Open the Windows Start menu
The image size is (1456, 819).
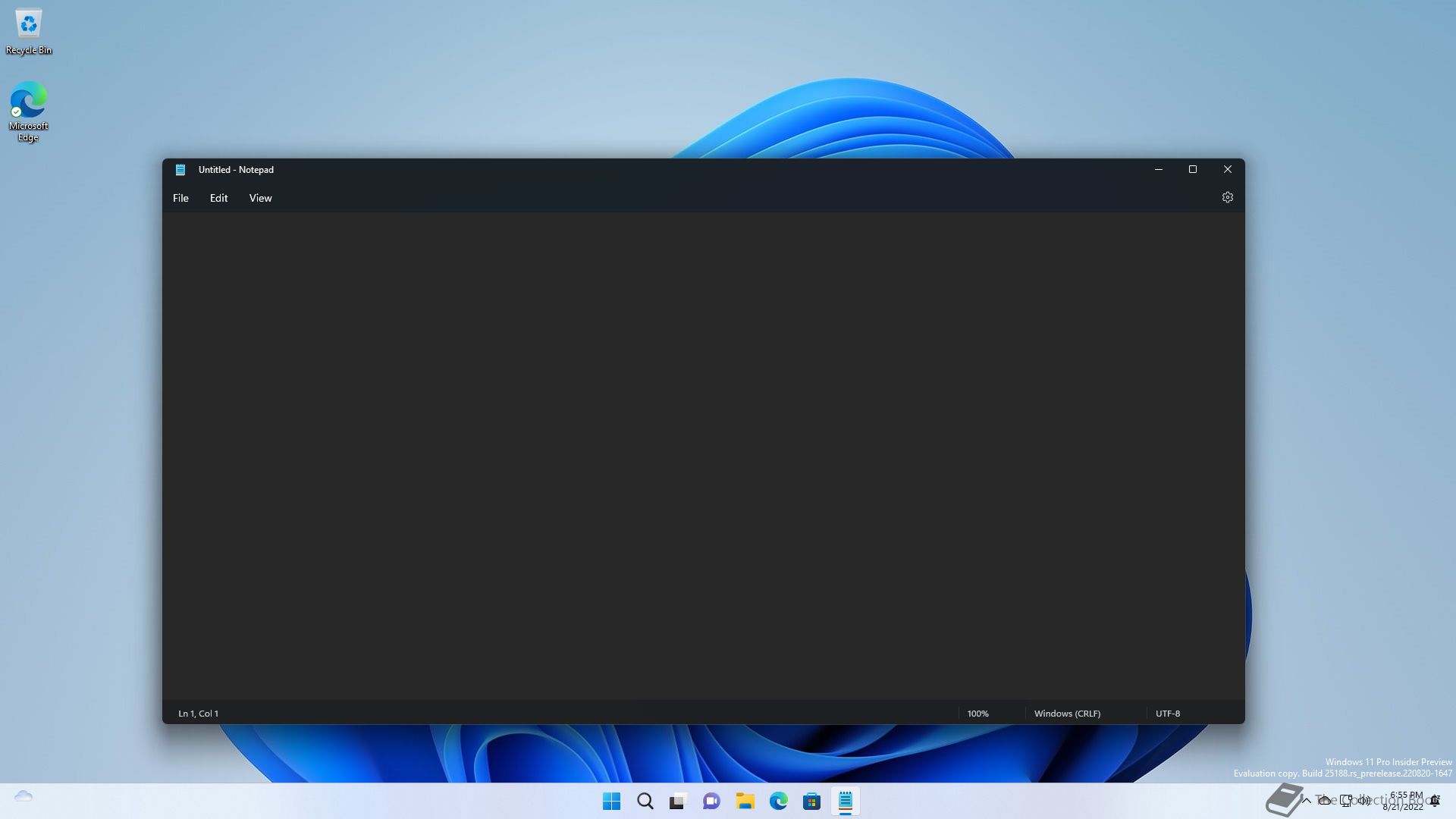tap(611, 801)
